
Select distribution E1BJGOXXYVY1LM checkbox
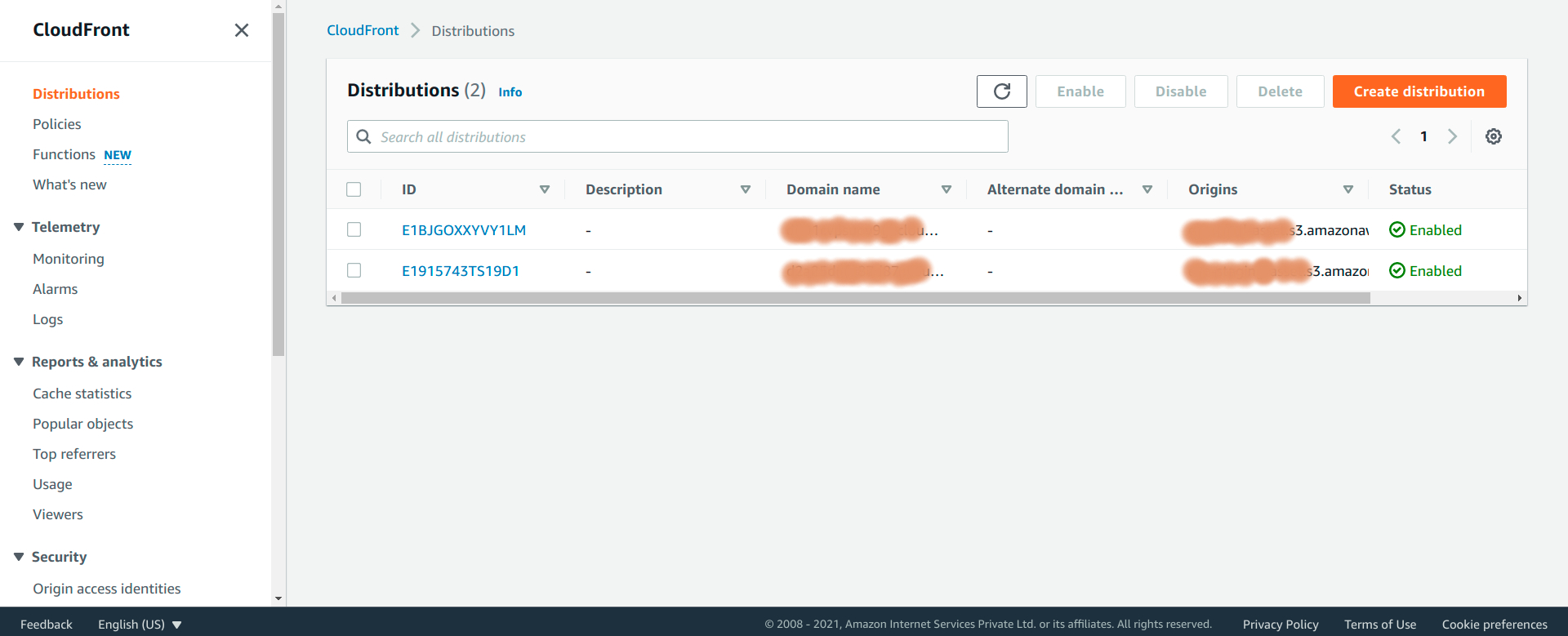tap(354, 229)
